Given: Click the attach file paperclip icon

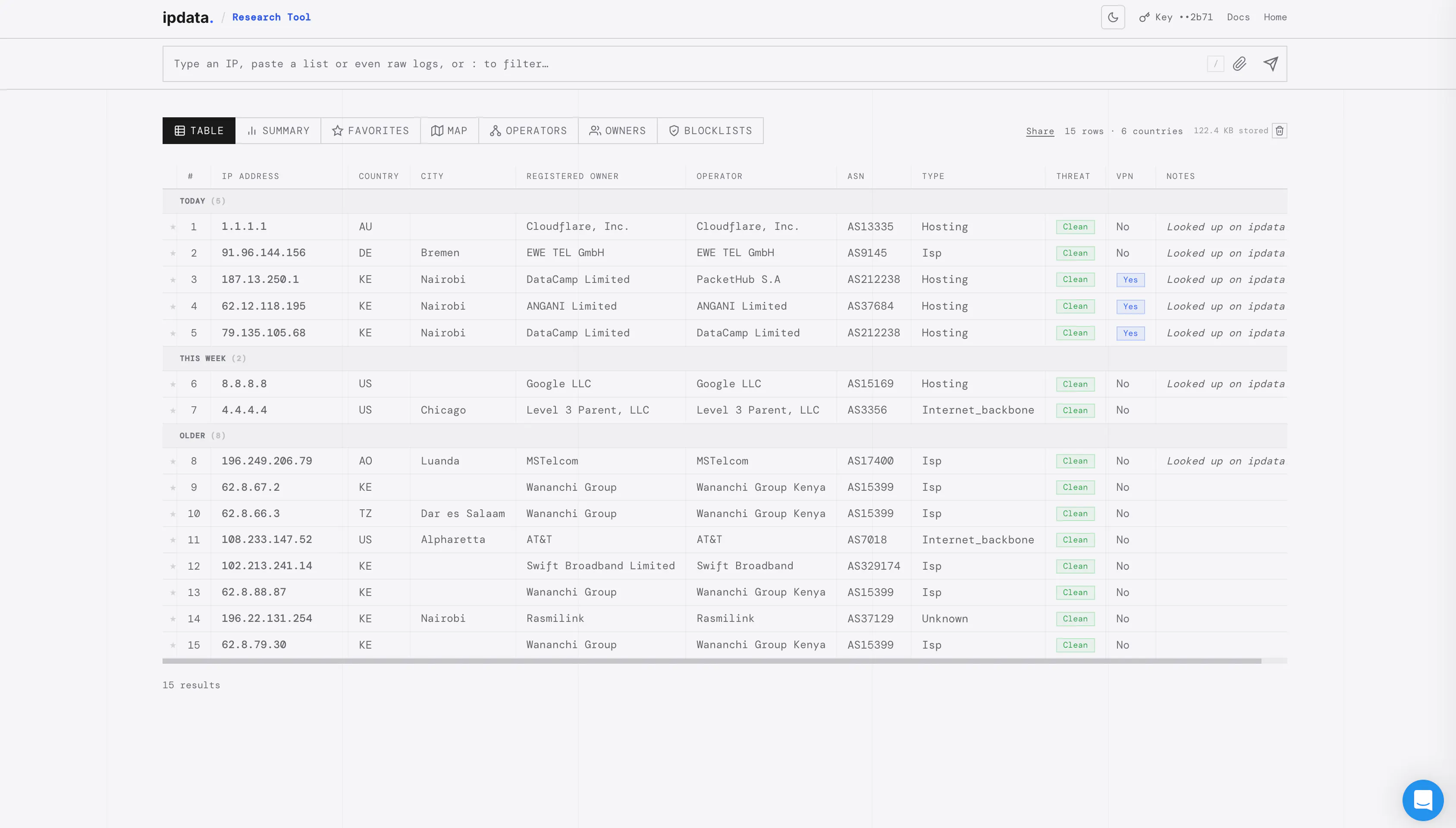Looking at the screenshot, I should [1239, 64].
